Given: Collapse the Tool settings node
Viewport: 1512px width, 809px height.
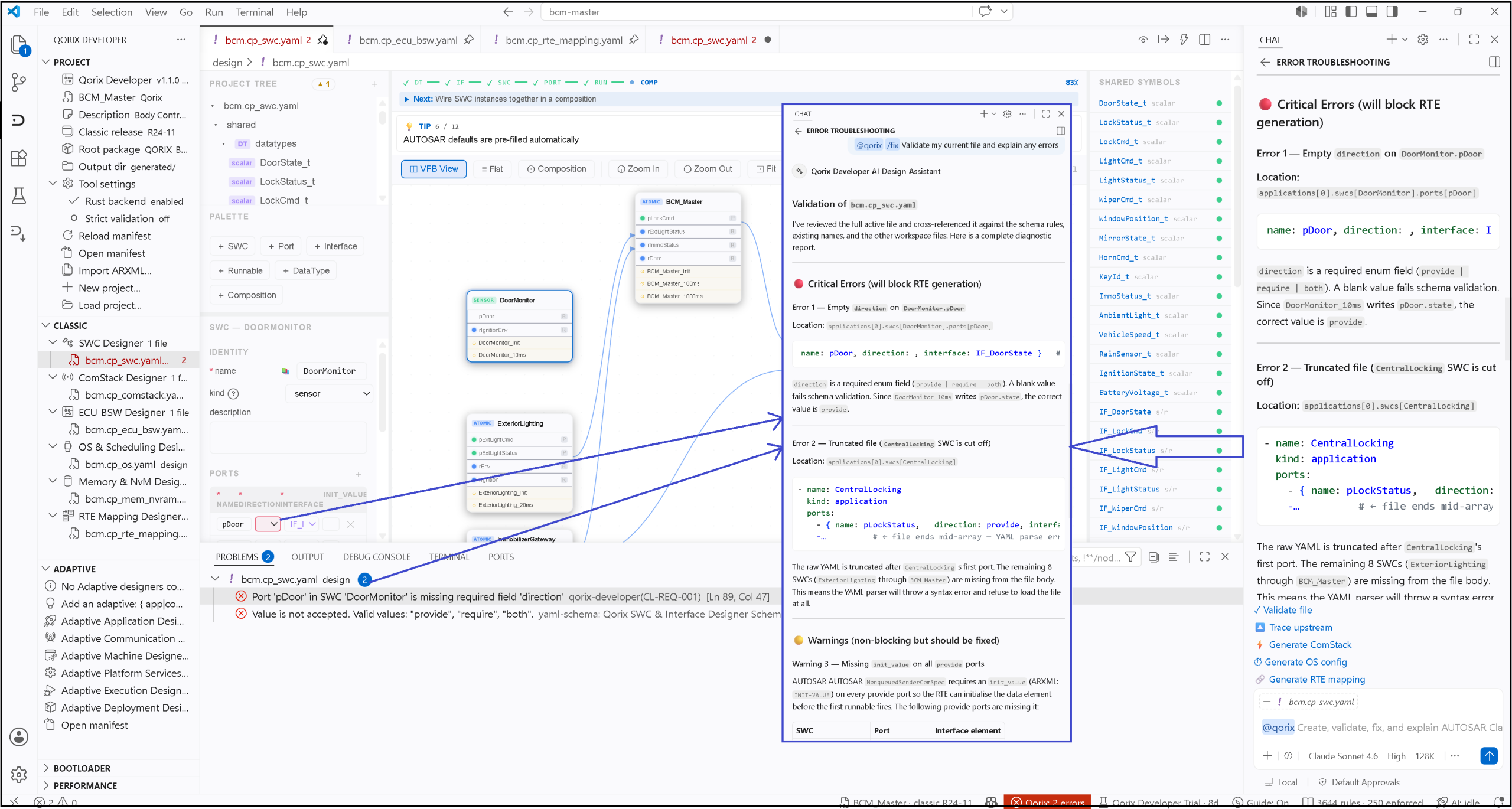Looking at the screenshot, I should click(x=53, y=184).
